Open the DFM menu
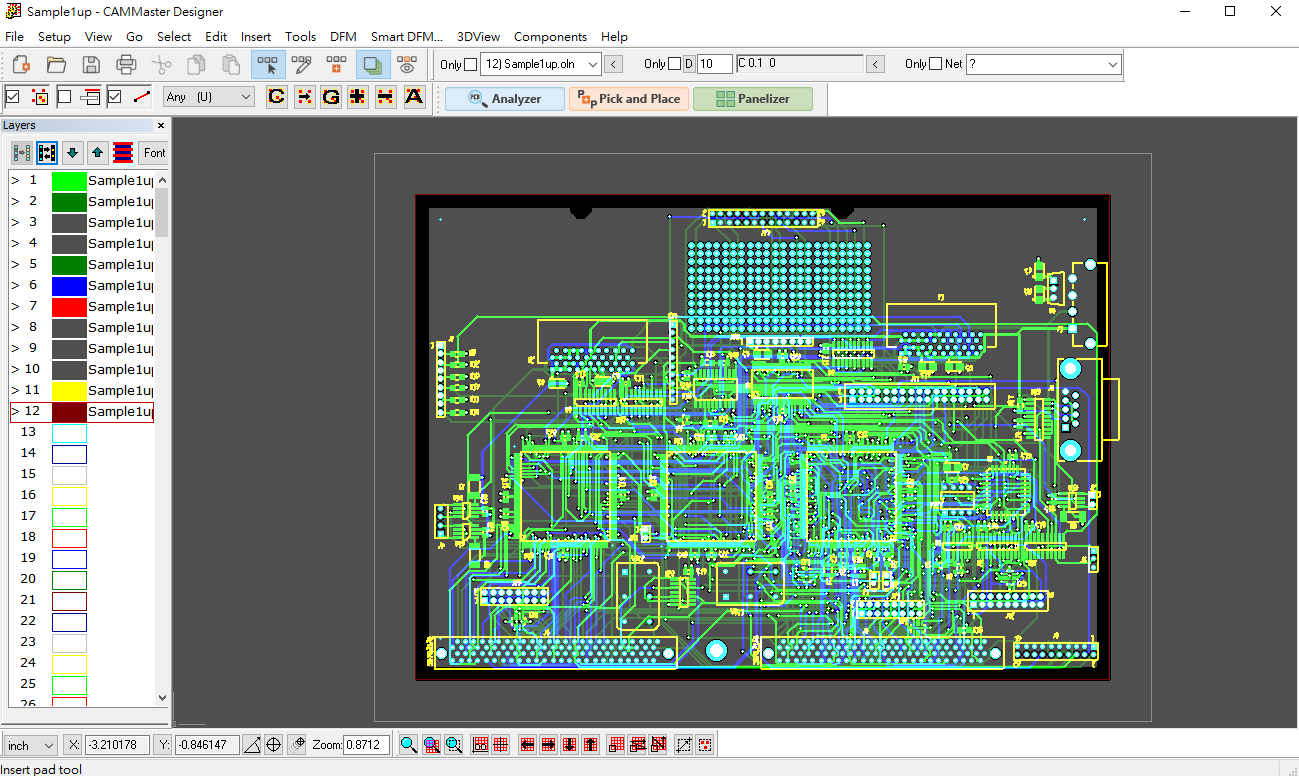The image size is (1299, 776). coord(343,37)
